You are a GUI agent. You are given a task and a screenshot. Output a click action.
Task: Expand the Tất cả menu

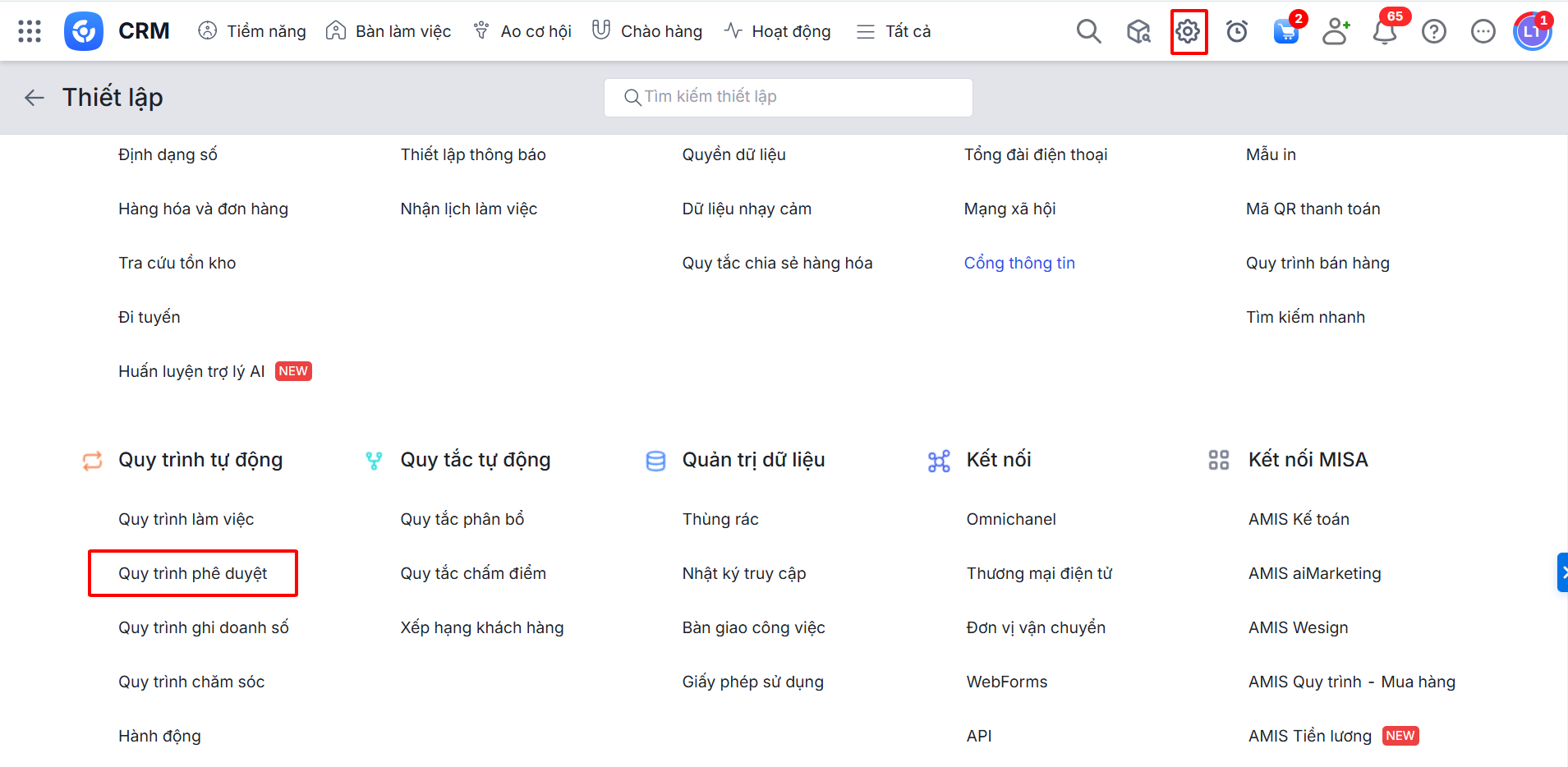tap(894, 31)
